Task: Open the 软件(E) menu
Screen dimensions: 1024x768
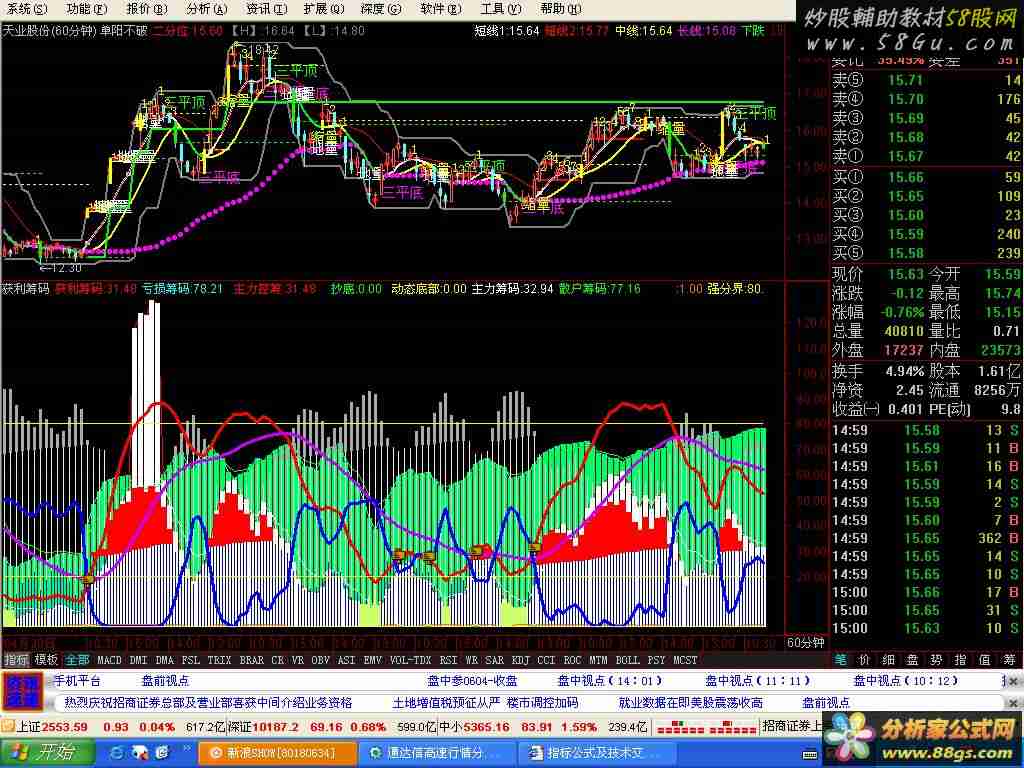Action: [441, 9]
